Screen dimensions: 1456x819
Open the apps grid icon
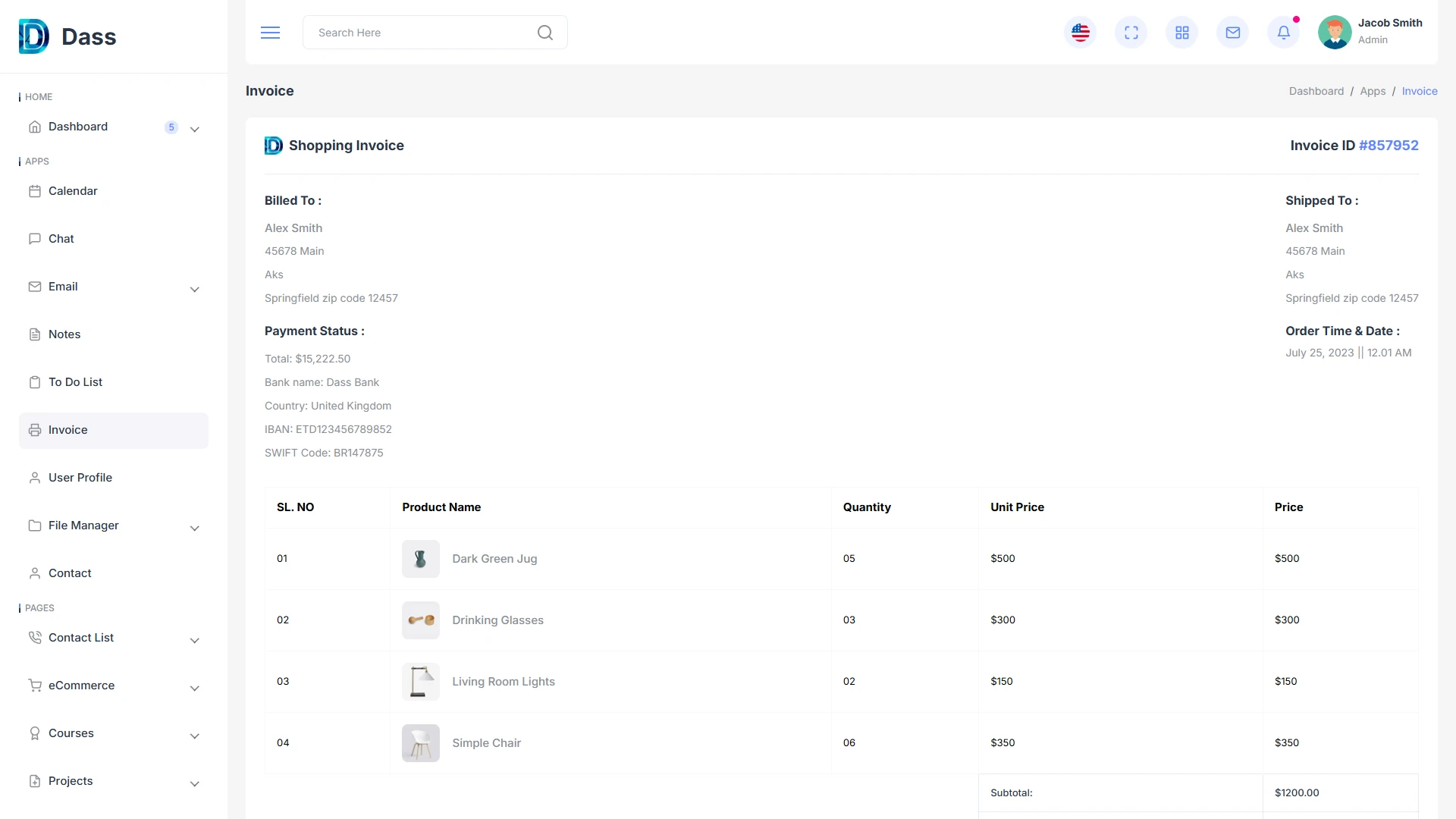[1181, 33]
